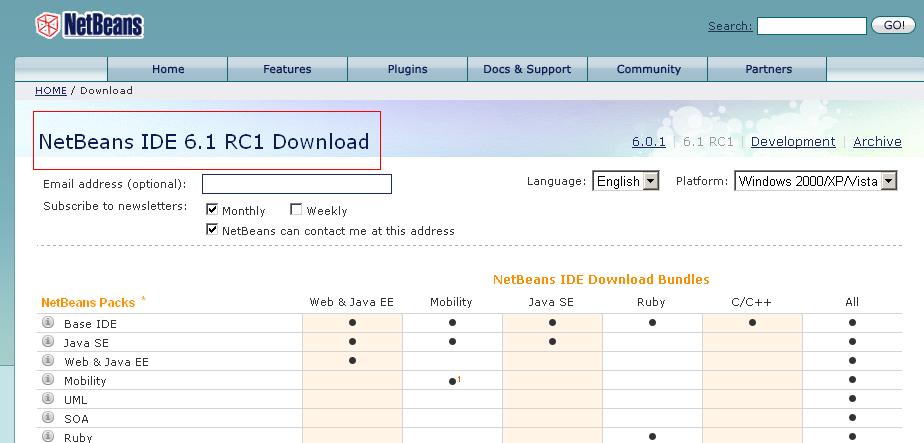Uncheck NetBeans can contact me checkbox

pos(212,229)
